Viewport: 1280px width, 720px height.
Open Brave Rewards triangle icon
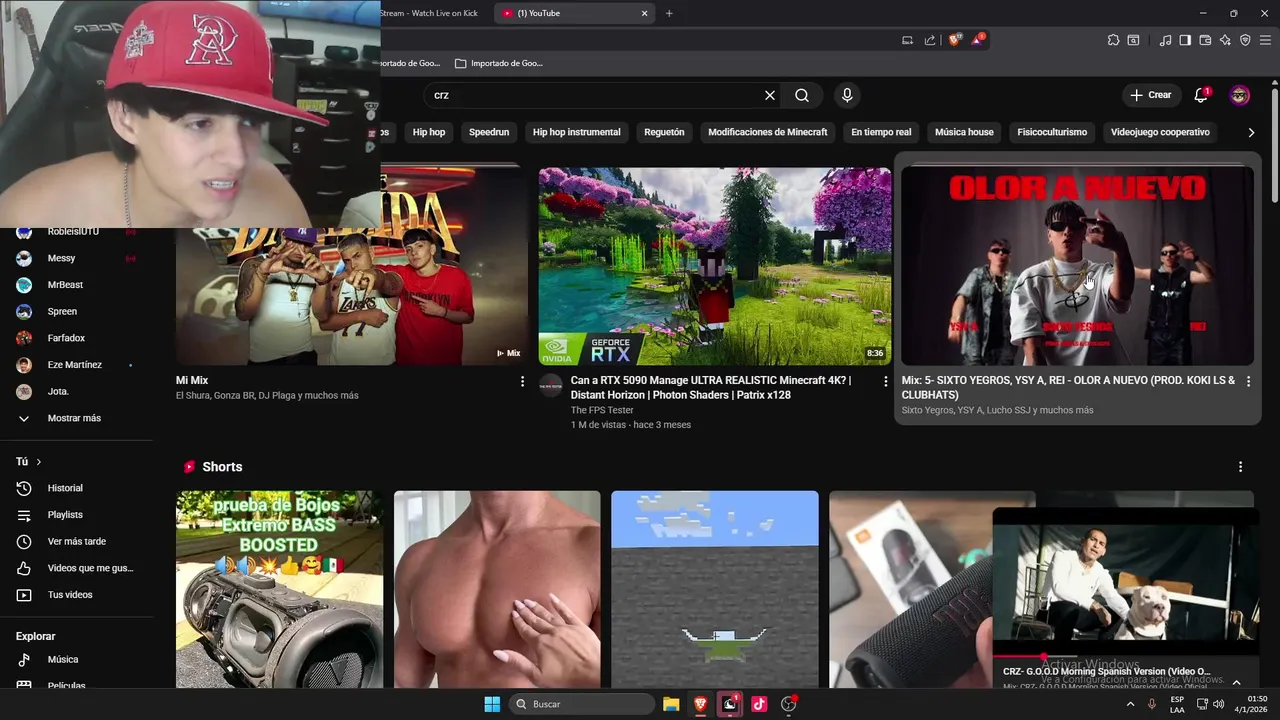tap(978, 40)
